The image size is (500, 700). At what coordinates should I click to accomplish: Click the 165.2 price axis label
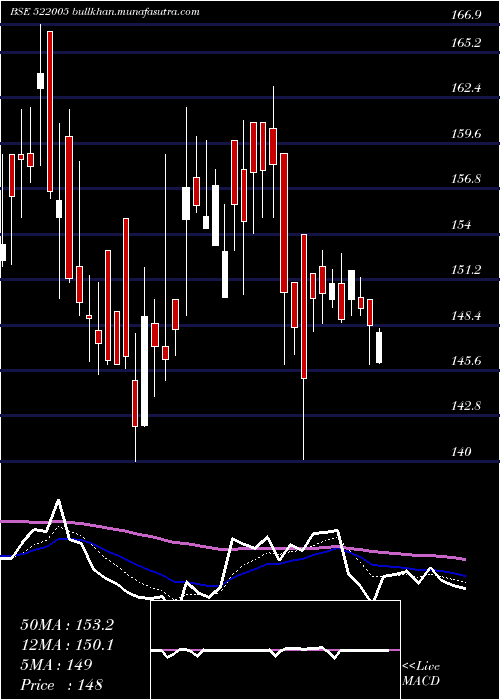coord(466,43)
